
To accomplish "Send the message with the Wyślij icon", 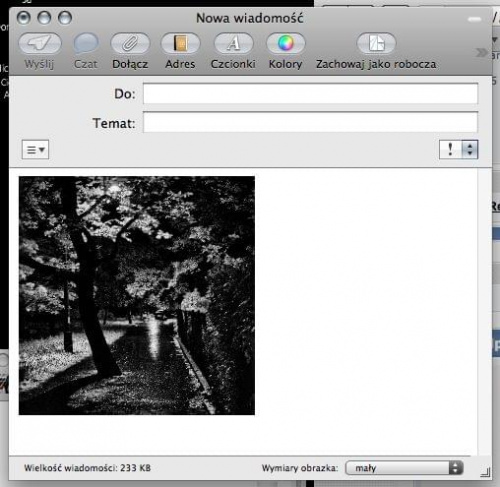I will click(40, 43).
